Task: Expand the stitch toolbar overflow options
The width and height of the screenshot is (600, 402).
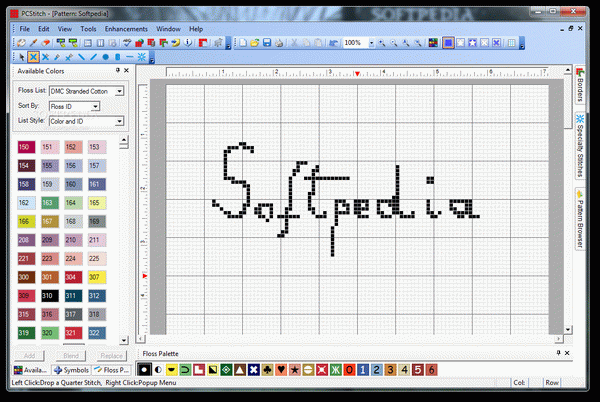Action: (152, 58)
